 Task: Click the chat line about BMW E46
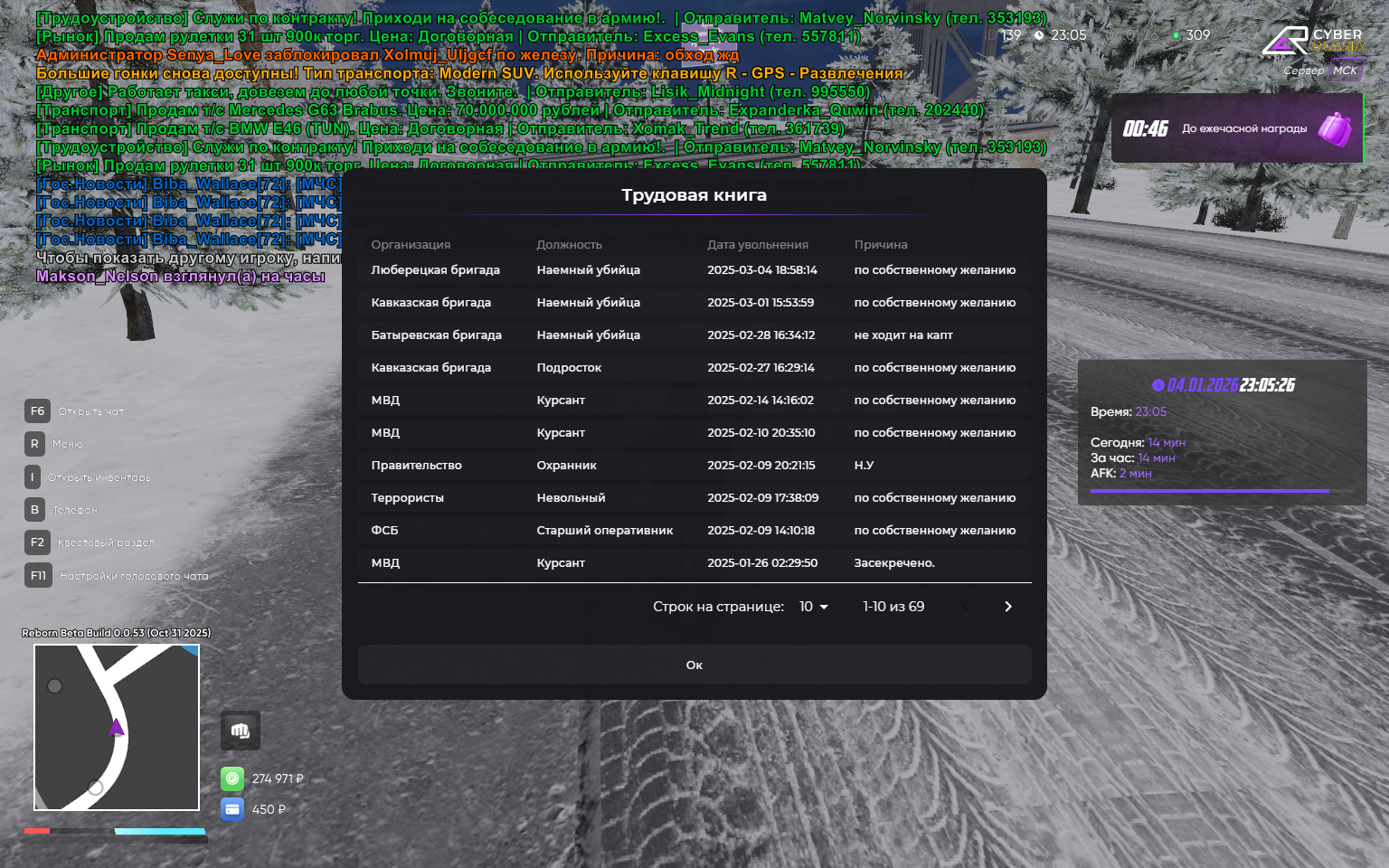(x=440, y=128)
